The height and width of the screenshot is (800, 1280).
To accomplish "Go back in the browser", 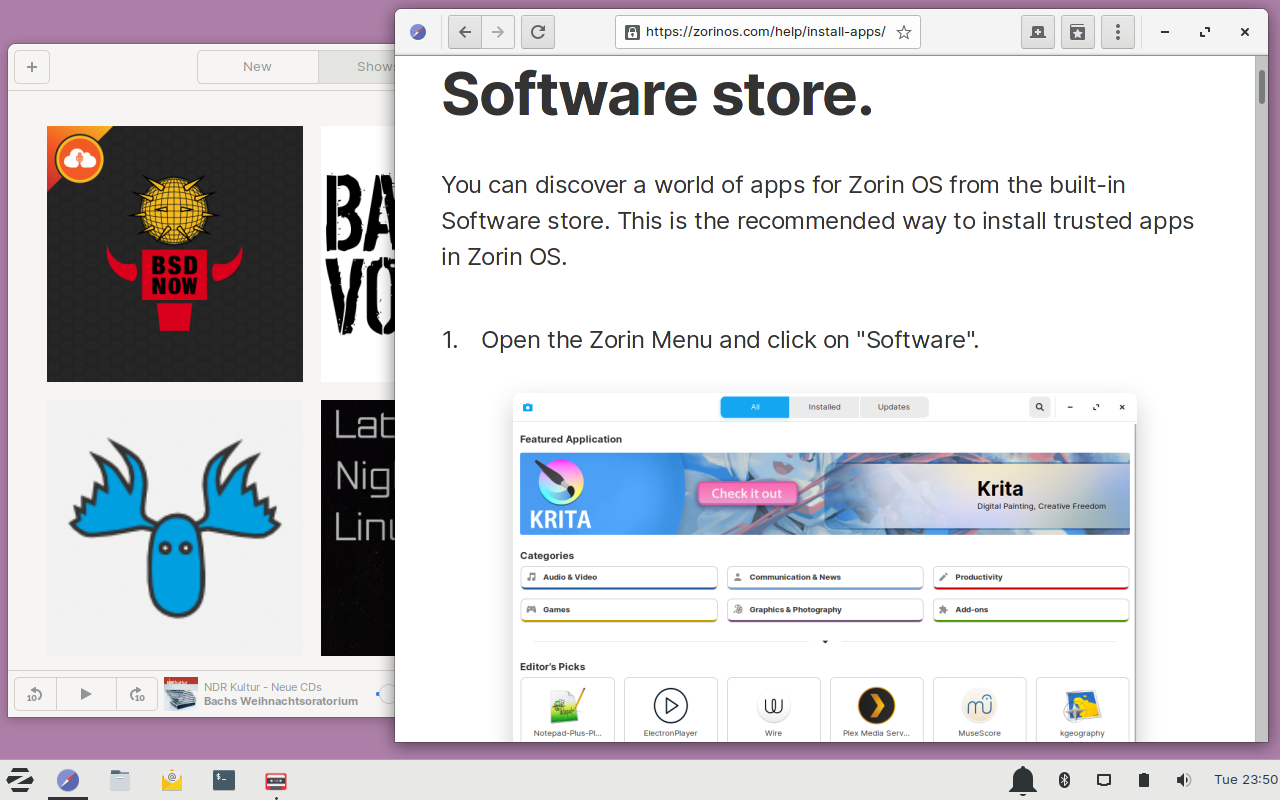I will pos(465,32).
